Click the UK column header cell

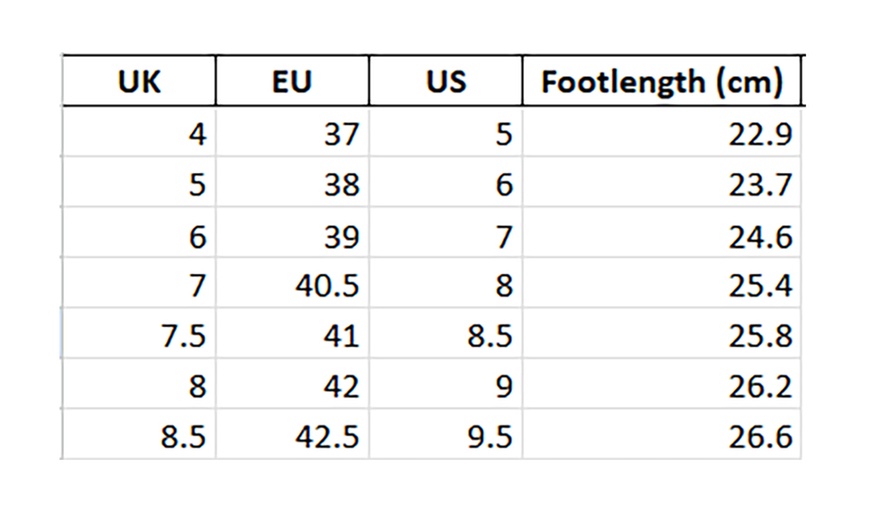(x=139, y=81)
